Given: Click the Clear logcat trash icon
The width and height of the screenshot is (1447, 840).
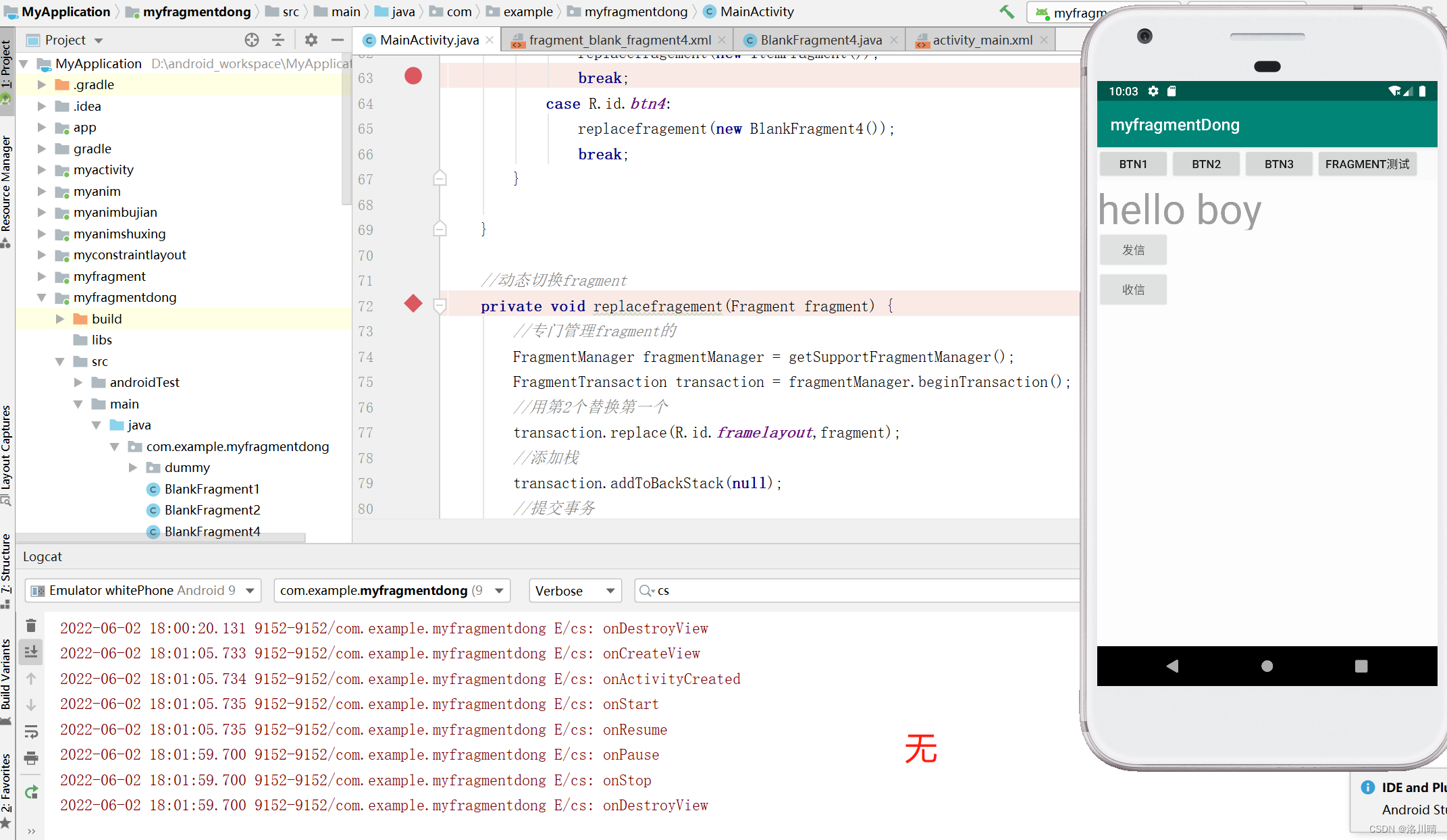Looking at the screenshot, I should click(x=31, y=626).
